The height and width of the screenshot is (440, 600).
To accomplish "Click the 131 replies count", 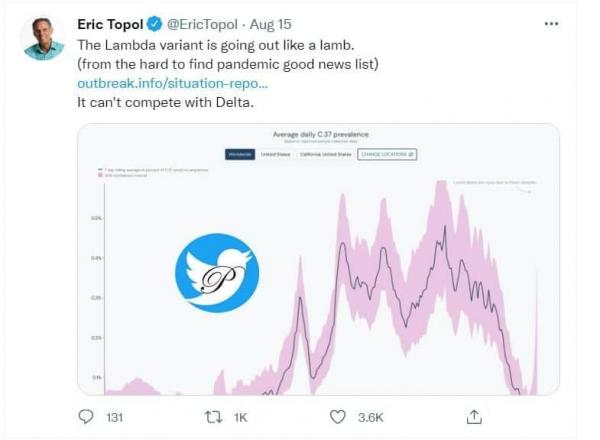I will pos(113,417).
